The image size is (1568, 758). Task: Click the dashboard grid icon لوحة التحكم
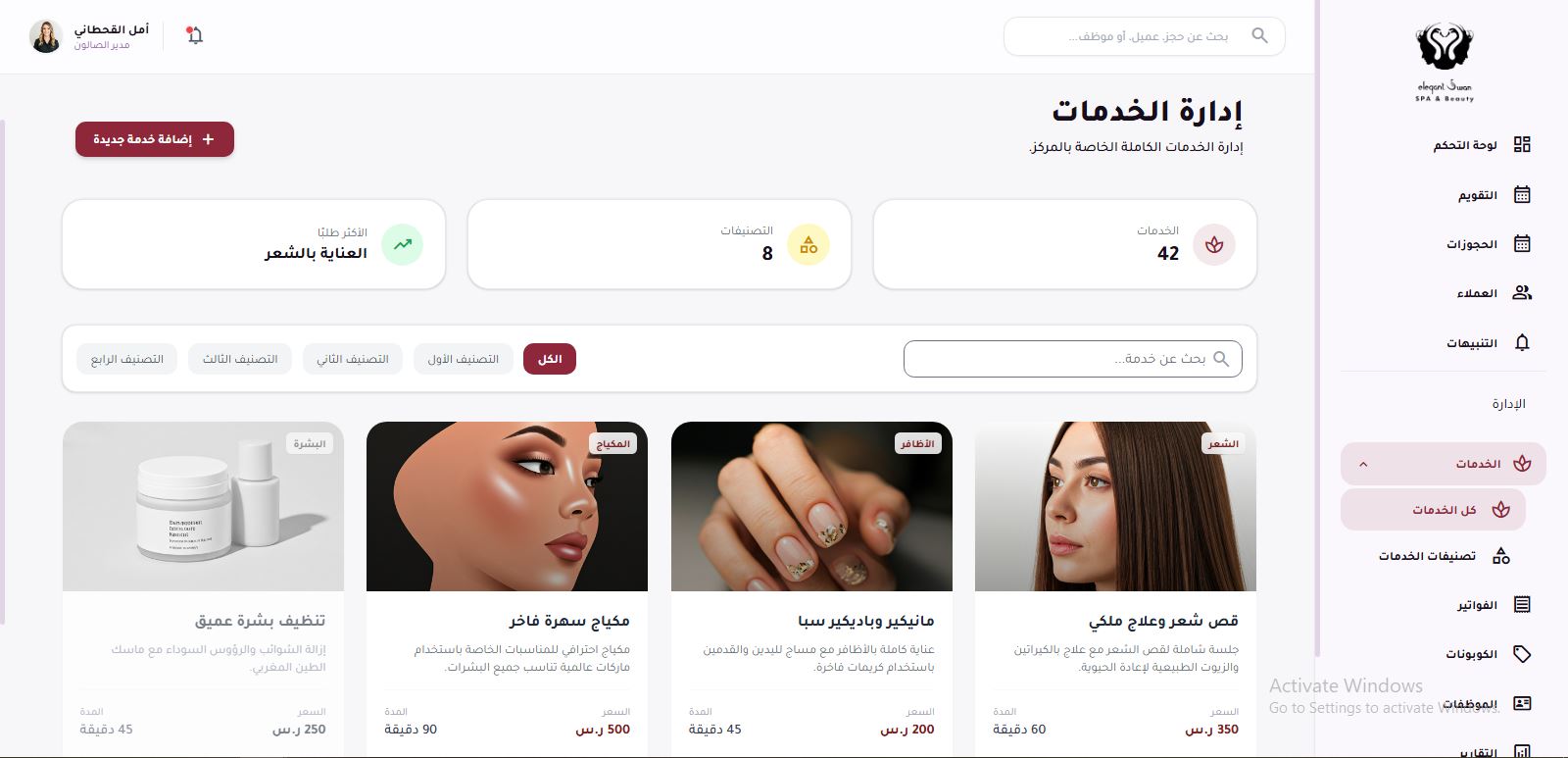1522,144
